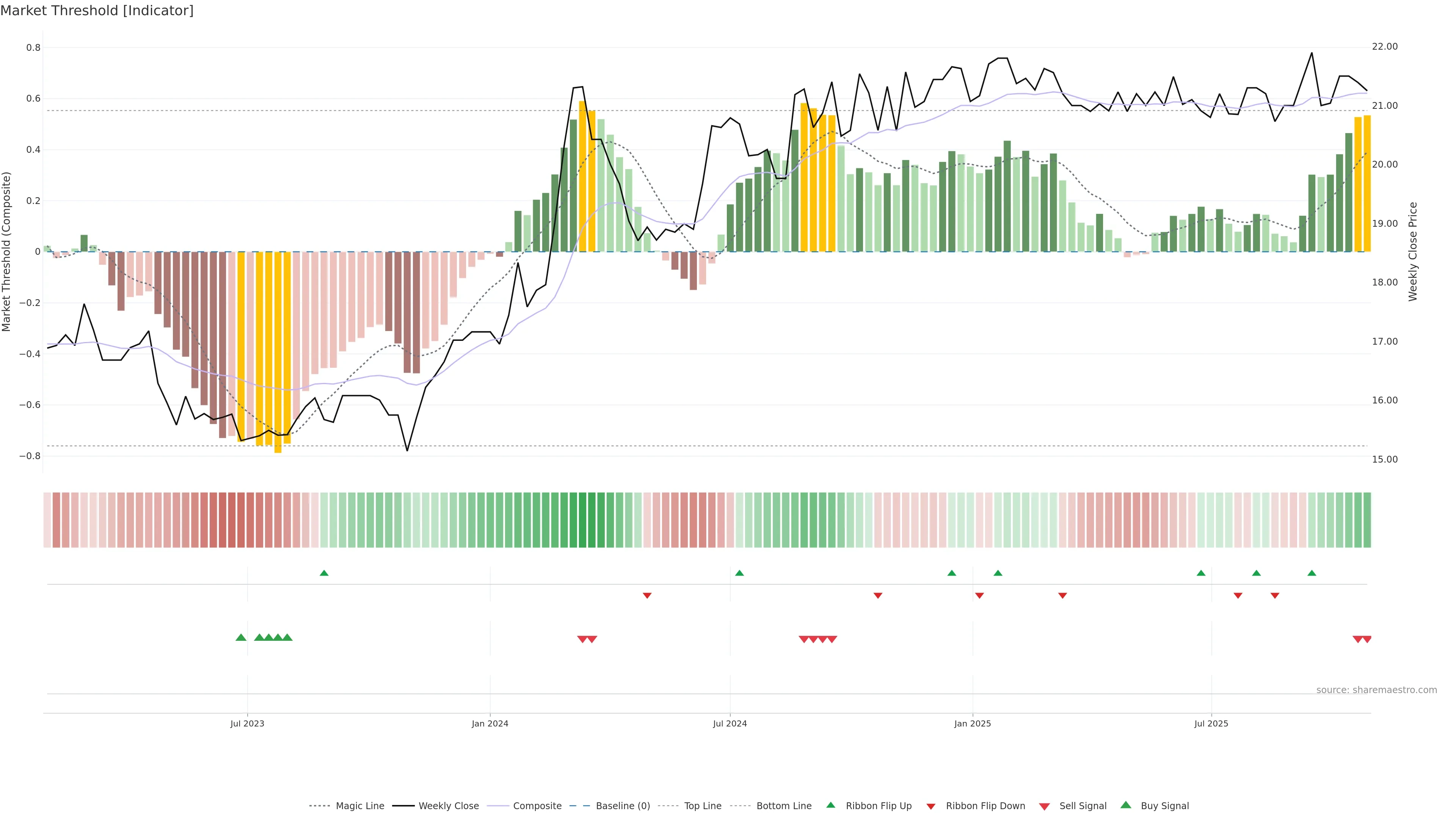This screenshot has height=819, width=1456.
Task: Click the Weekly Close Price axis title
Action: pos(1413,251)
